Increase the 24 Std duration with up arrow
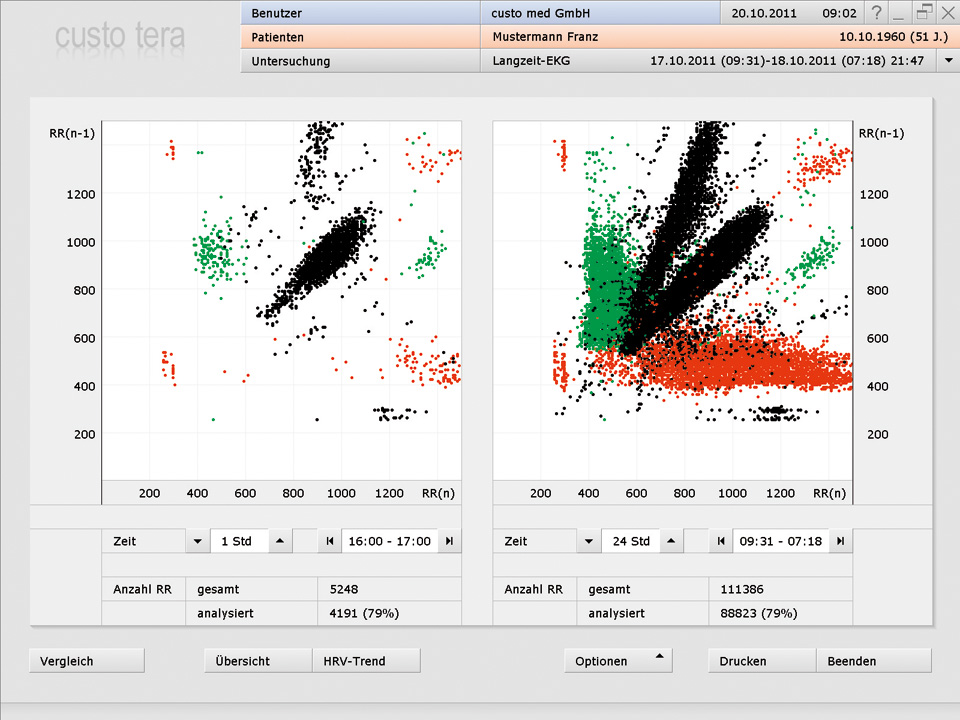960x720 pixels. click(x=671, y=541)
